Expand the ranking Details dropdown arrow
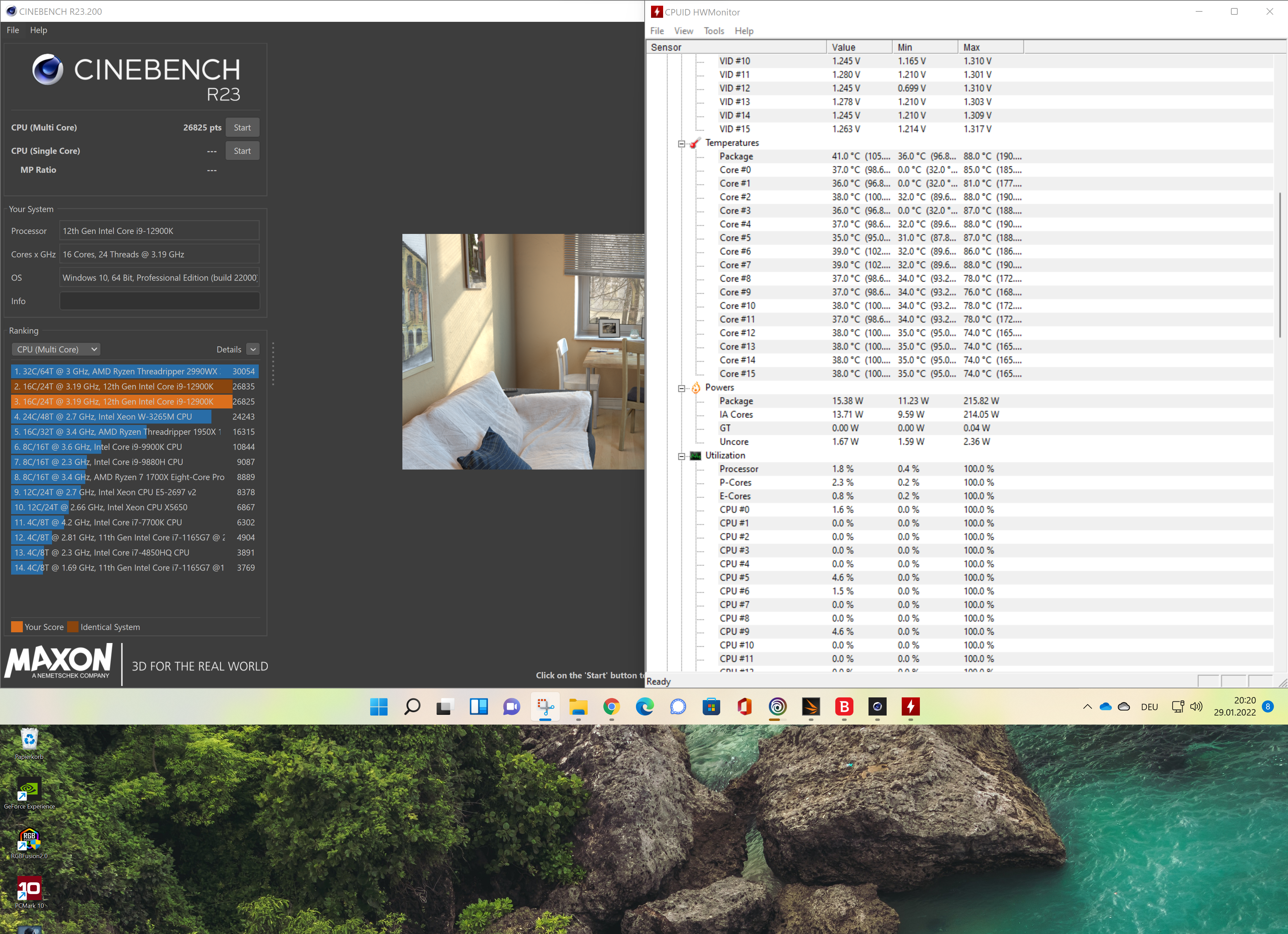The width and height of the screenshot is (1288, 934). [253, 350]
